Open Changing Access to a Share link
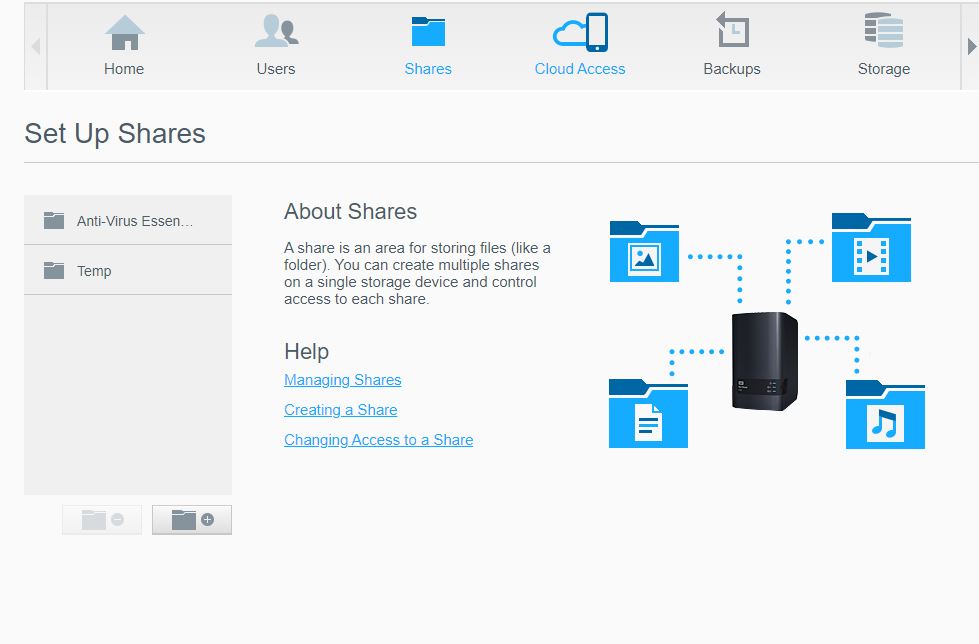Image resolution: width=979 pixels, height=644 pixels. 378,440
